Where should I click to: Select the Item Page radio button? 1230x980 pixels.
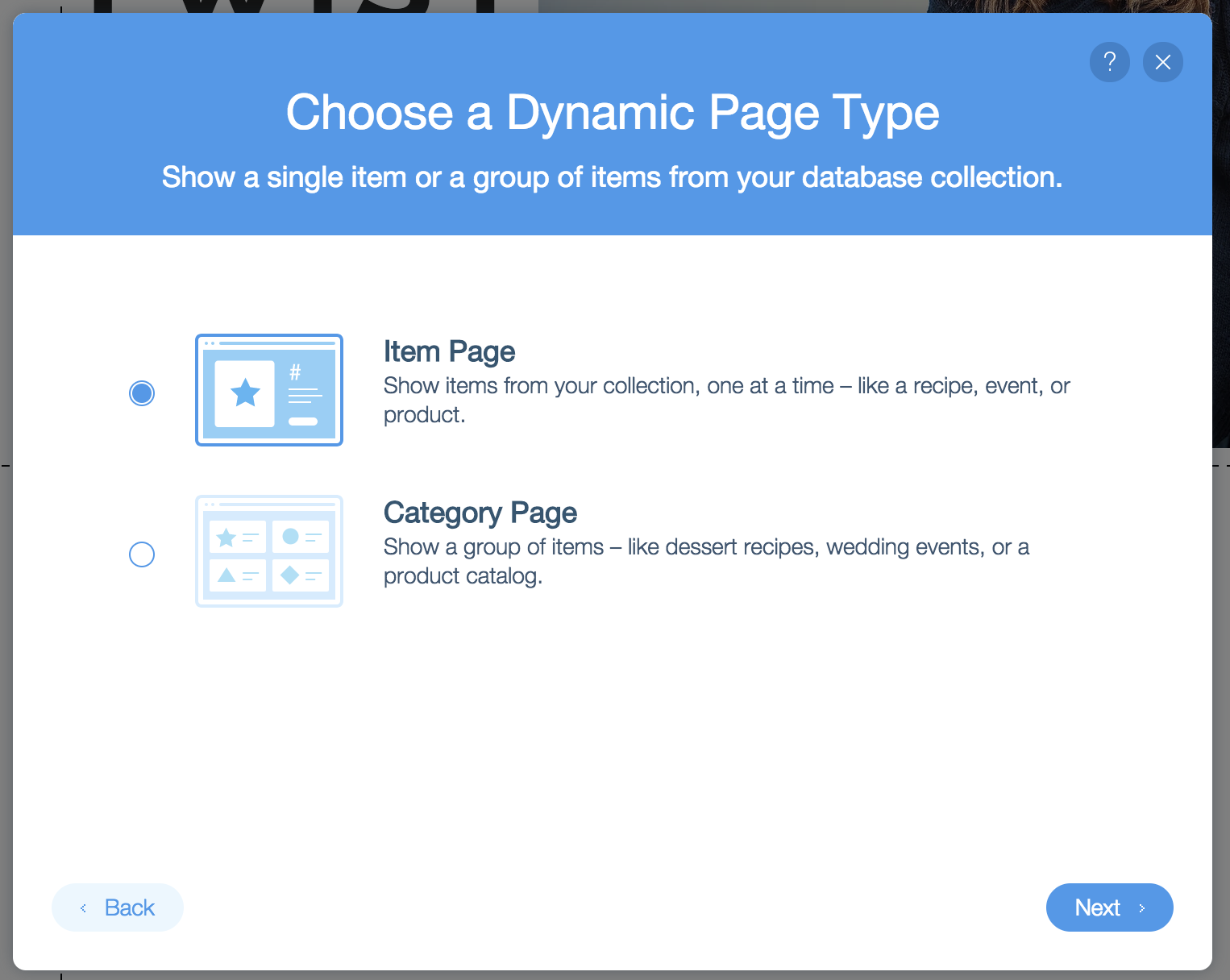click(142, 393)
